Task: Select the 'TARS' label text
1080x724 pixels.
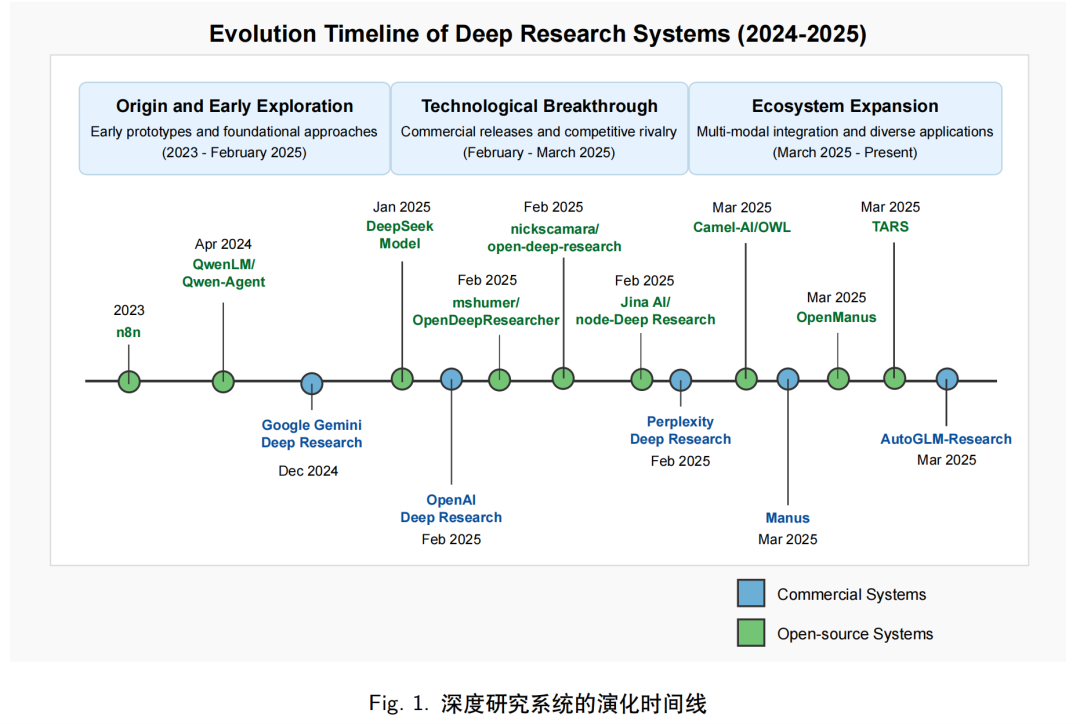Action: click(x=890, y=227)
